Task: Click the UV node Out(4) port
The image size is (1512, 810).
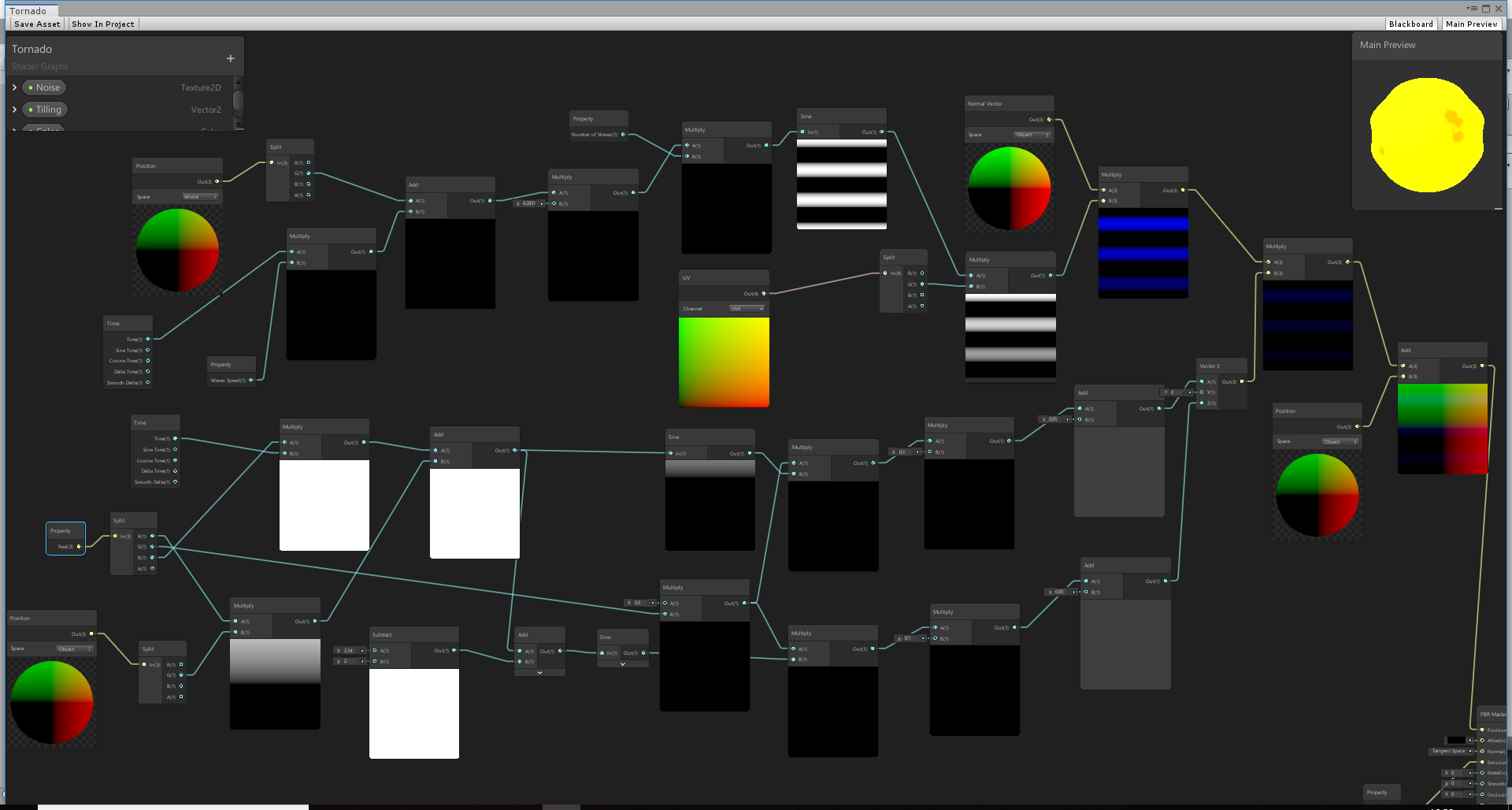Action: 764,293
